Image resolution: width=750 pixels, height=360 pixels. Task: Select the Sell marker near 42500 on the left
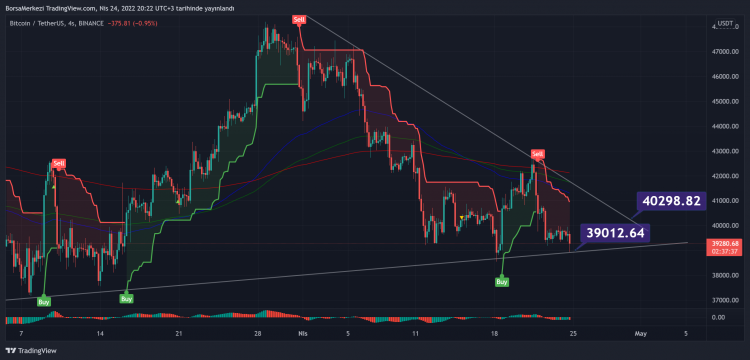click(x=59, y=164)
